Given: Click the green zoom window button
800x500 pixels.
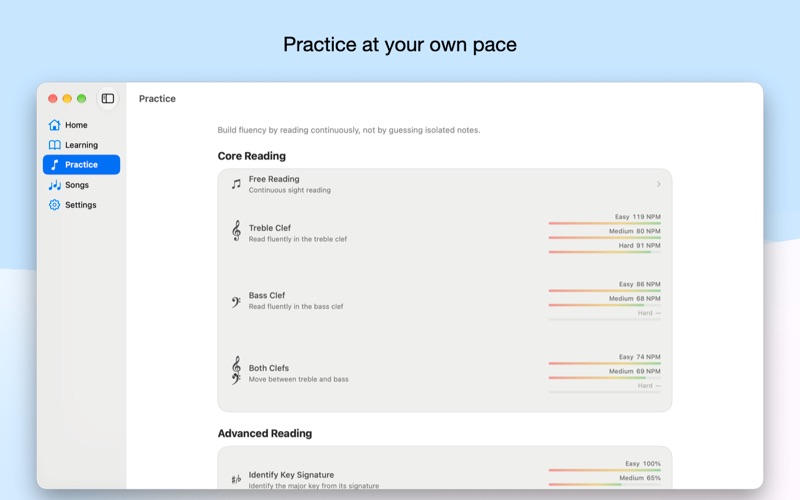Looking at the screenshot, I should pyautogui.click(x=82, y=98).
